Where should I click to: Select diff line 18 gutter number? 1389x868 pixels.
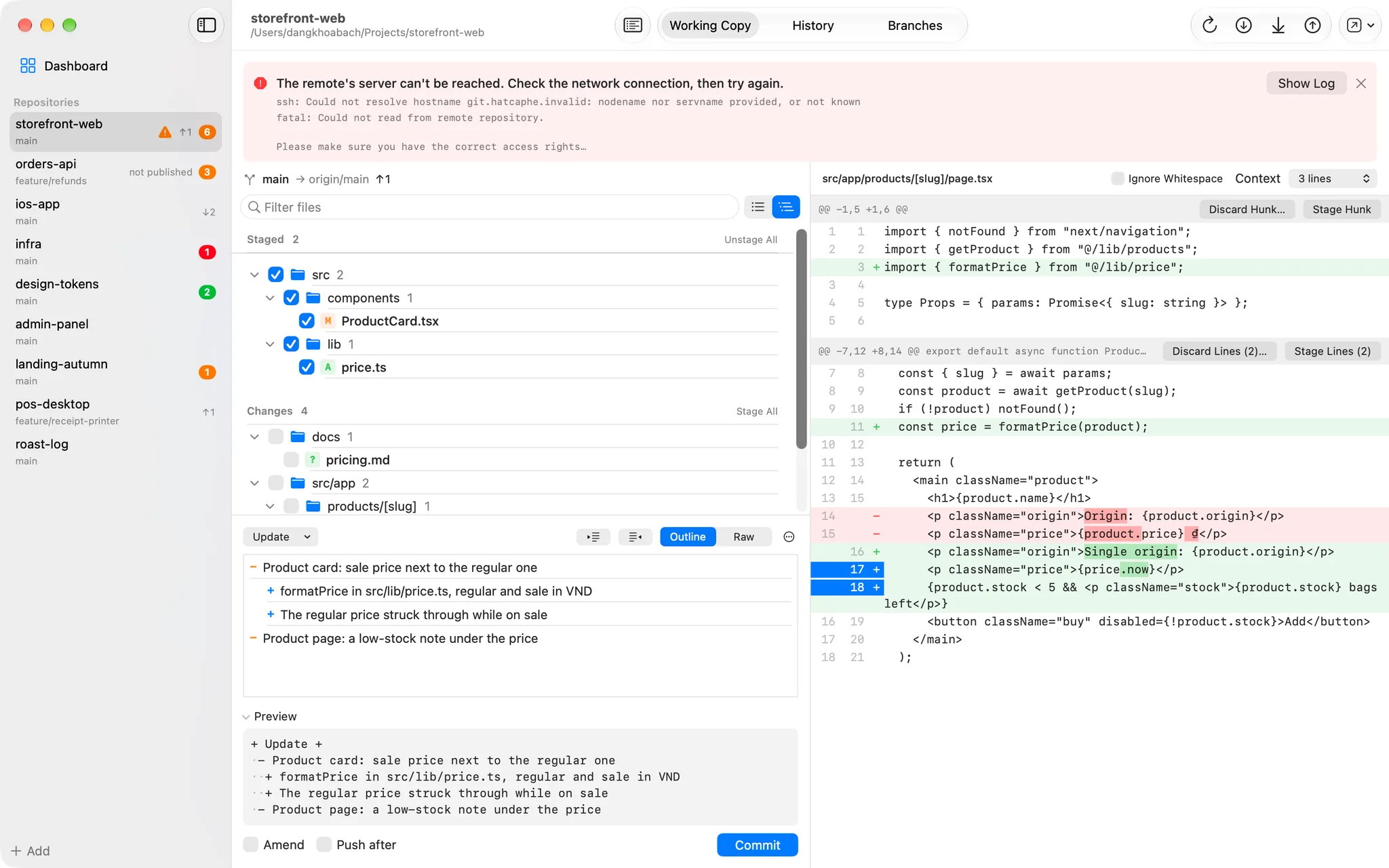pos(857,587)
